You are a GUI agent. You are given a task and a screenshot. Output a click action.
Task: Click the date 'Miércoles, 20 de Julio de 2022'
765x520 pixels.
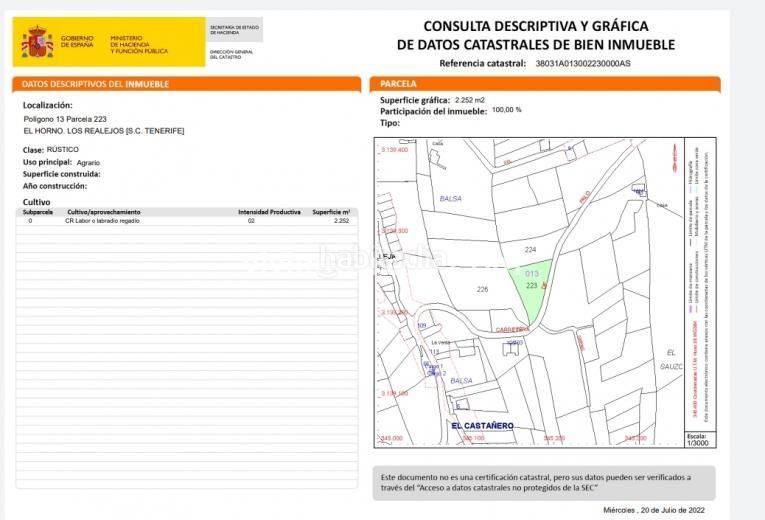pos(654,510)
